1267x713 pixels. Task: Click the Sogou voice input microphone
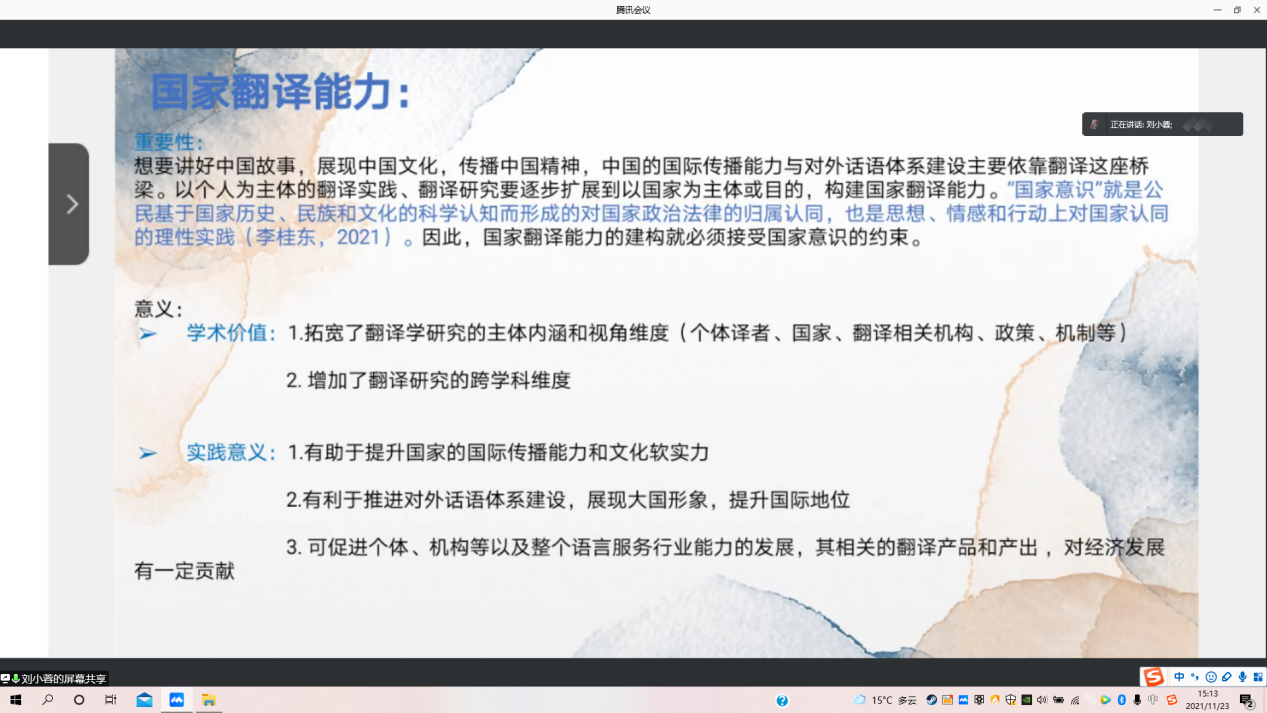[x=1243, y=677]
